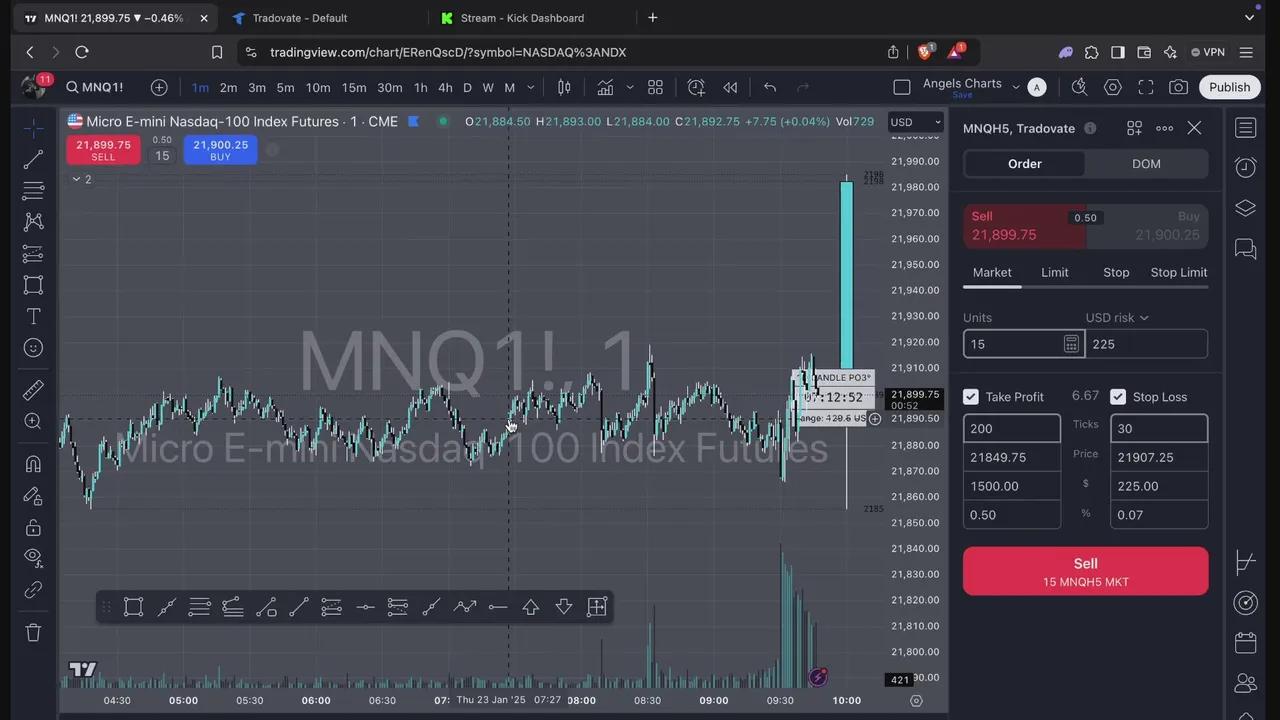Toggle stay in drawing mode

pos(33,495)
